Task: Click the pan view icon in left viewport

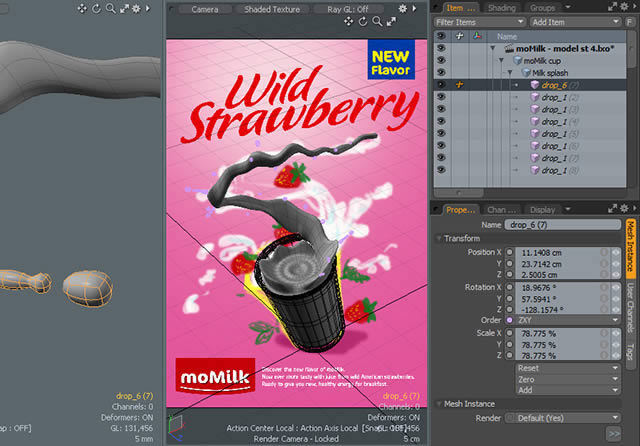Action: pyautogui.click(x=82, y=9)
